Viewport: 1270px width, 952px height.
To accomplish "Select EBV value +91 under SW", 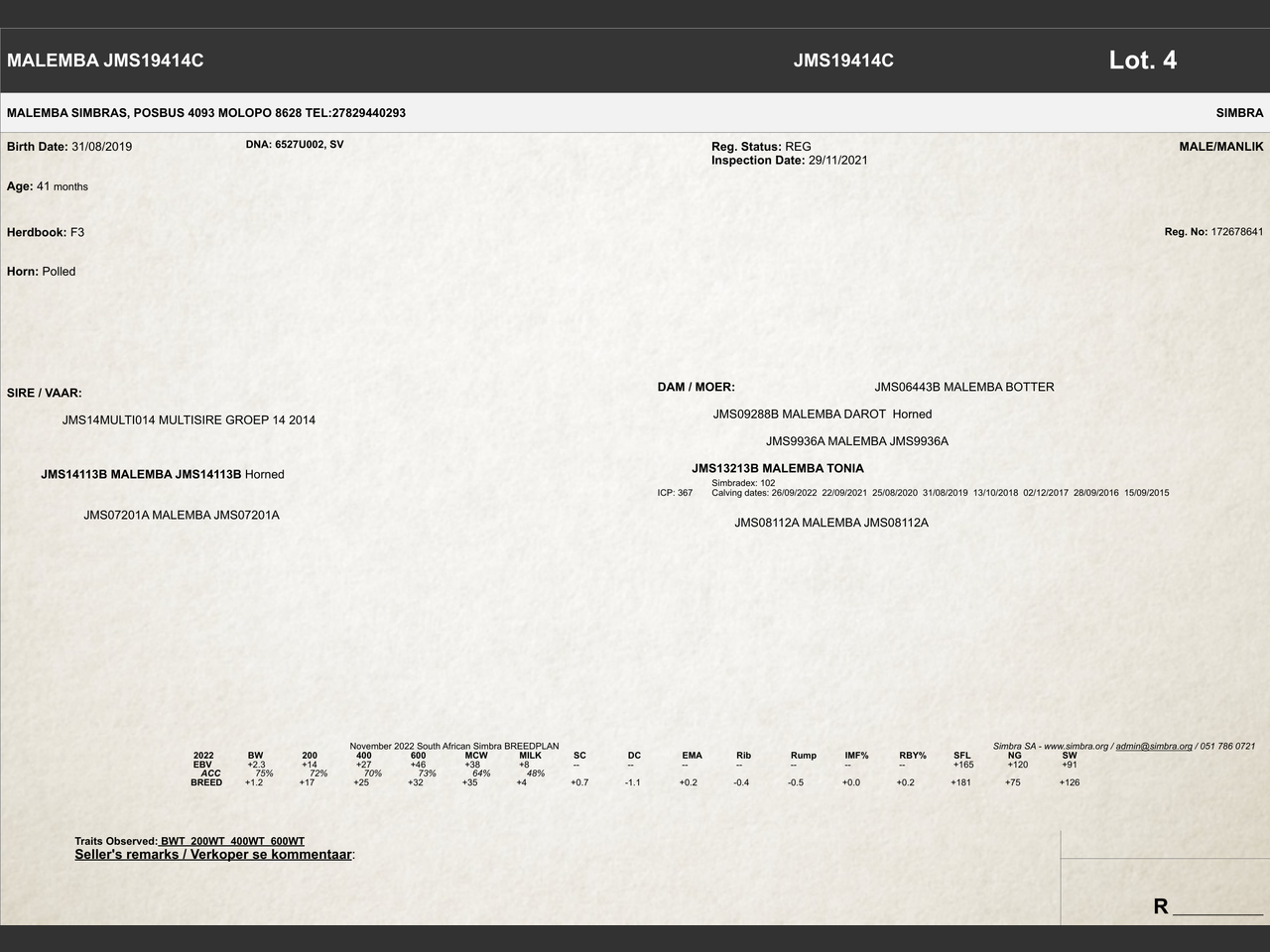I will click(x=1070, y=765).
